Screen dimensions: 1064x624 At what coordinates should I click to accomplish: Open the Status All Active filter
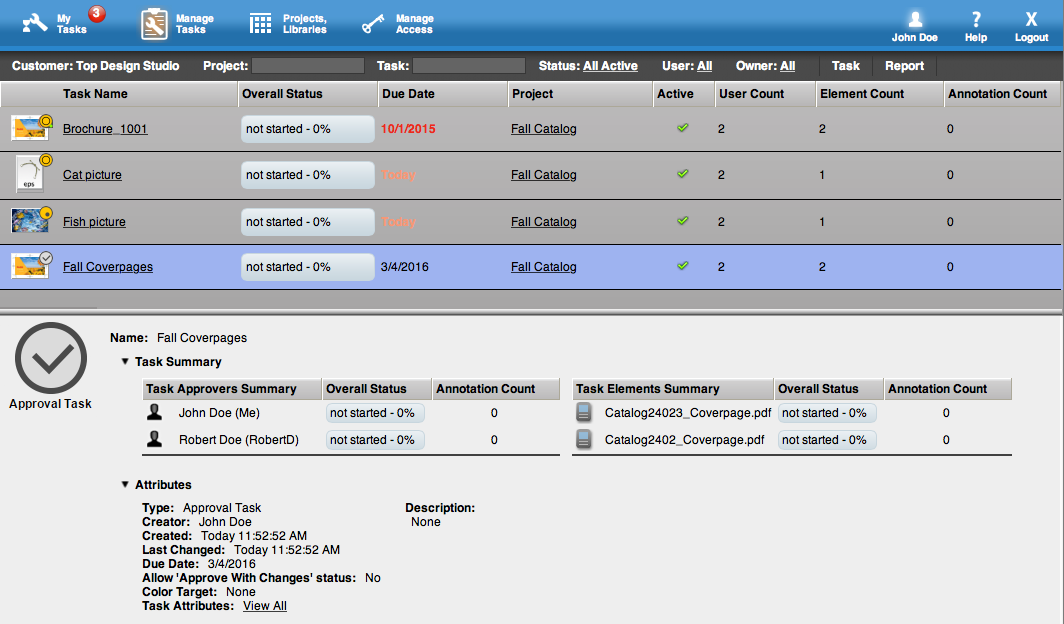(x=610, y=66)
